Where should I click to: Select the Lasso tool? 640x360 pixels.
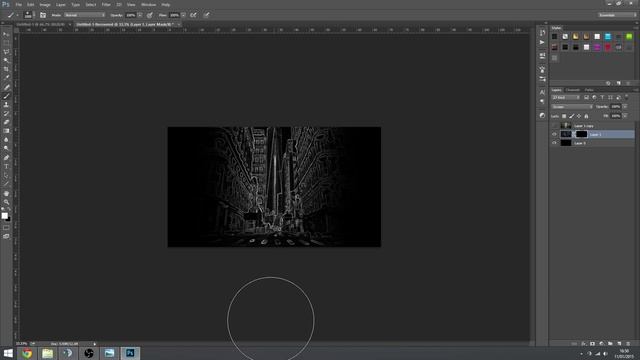point(6,52)
